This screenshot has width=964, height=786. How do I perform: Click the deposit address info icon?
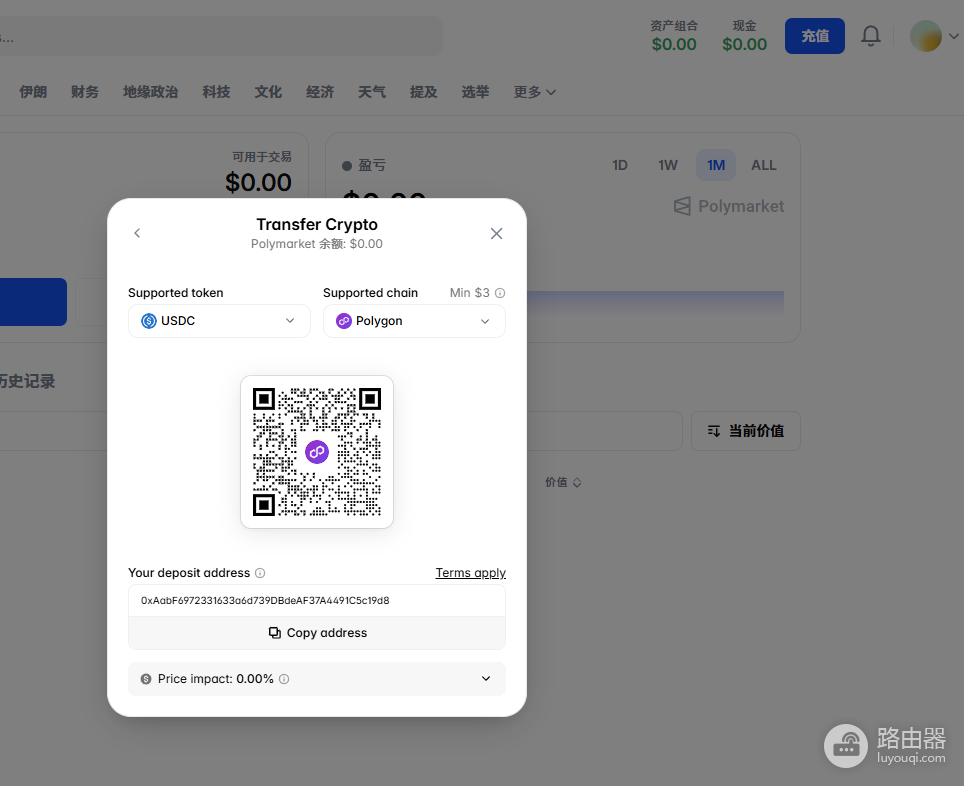pos(260,573)
